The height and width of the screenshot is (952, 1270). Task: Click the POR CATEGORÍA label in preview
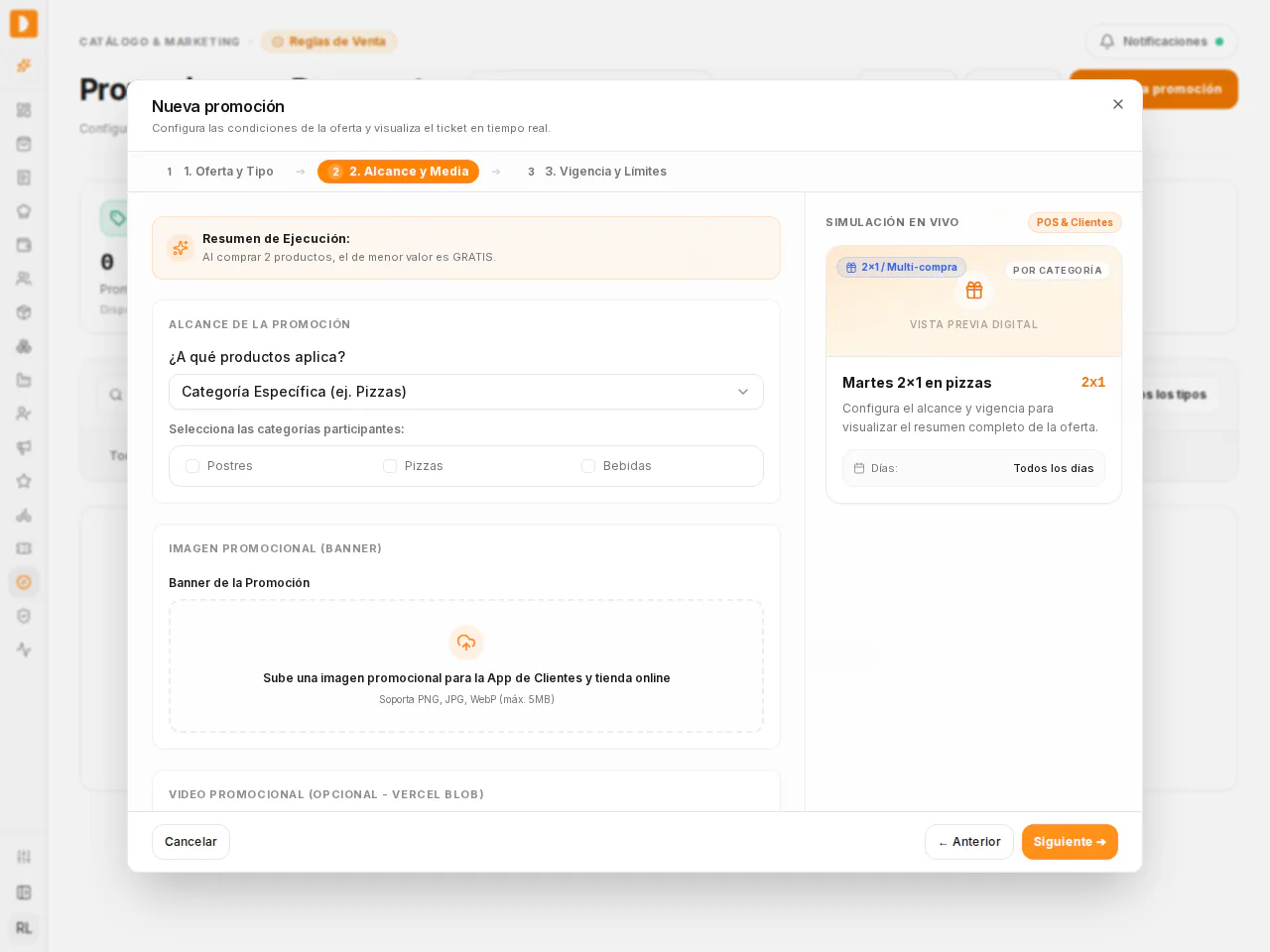coord(1058,270)
